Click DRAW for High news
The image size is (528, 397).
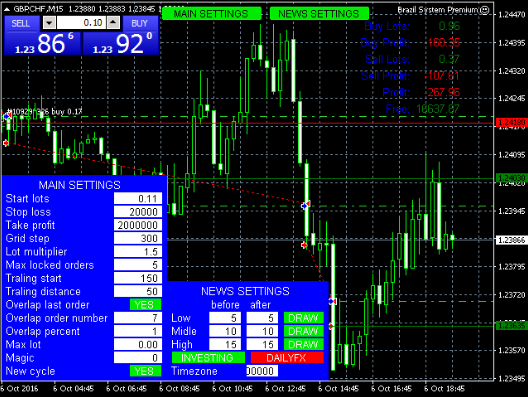(x=304, y=344)
